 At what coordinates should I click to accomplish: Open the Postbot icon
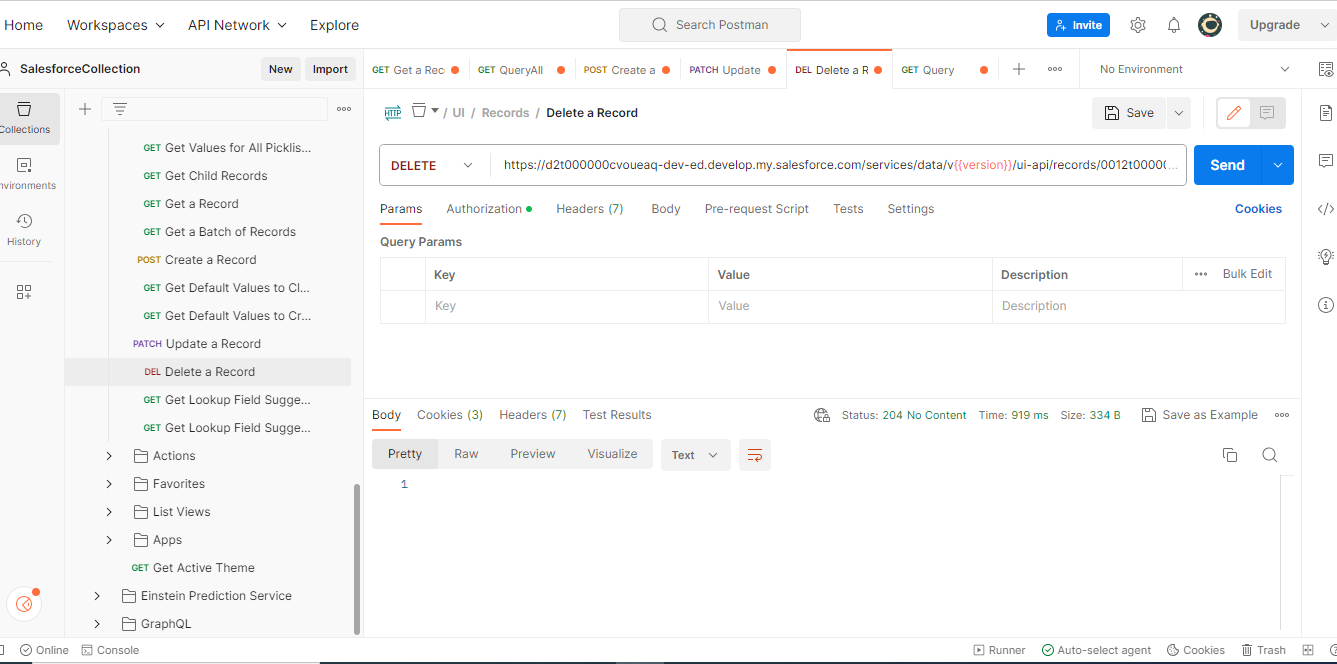[24, 603]
